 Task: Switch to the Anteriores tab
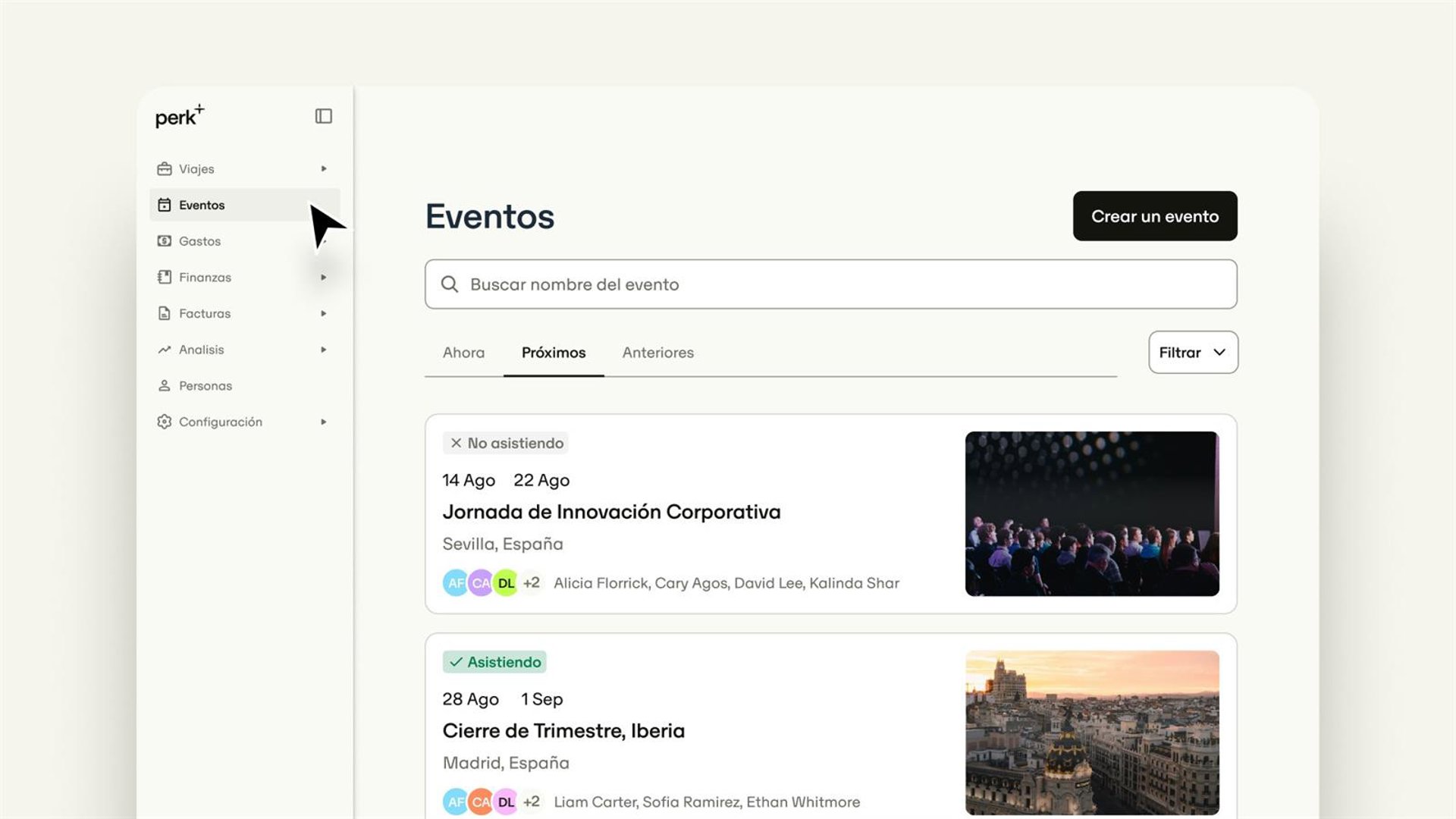(x=657, y=353)
